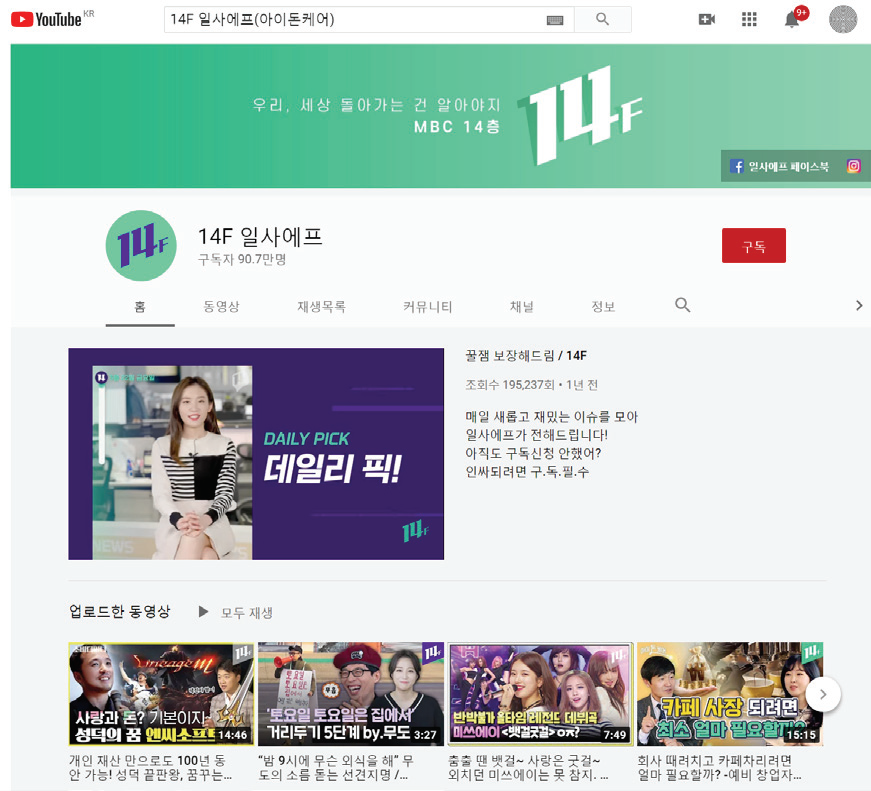
Task: Open the 꿀잼 보장해드림 / 14F video title
Action: click(526, 356)
